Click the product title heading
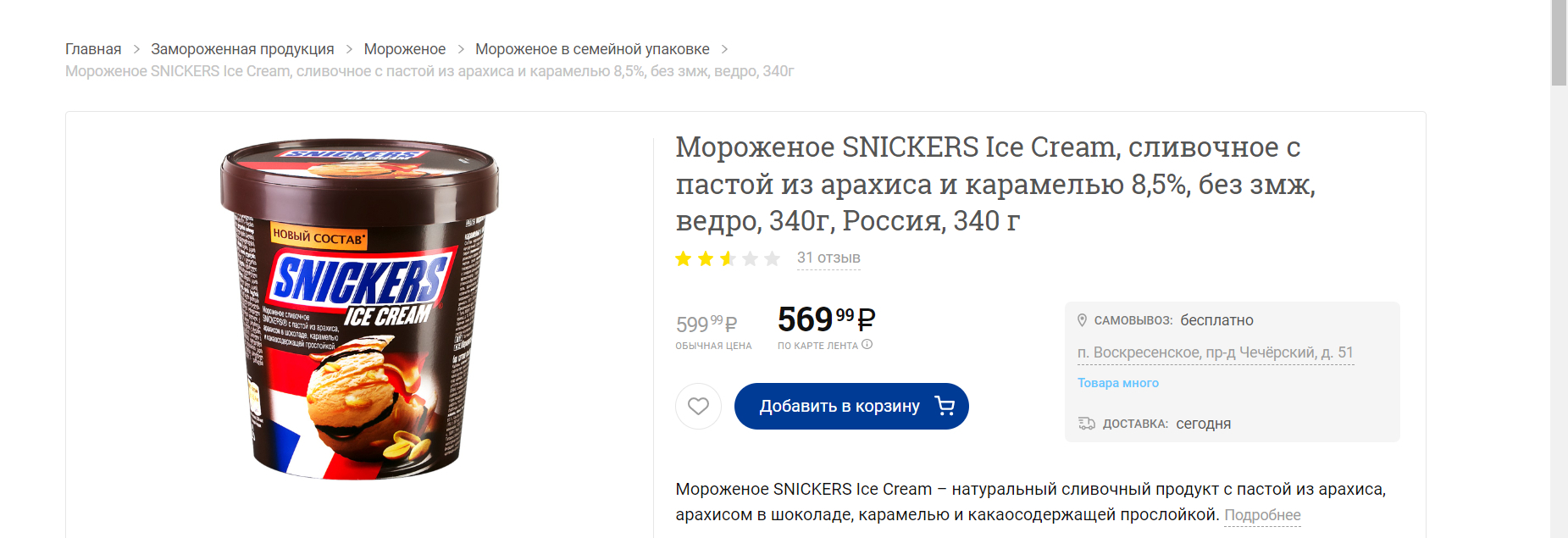 [995, 184]
